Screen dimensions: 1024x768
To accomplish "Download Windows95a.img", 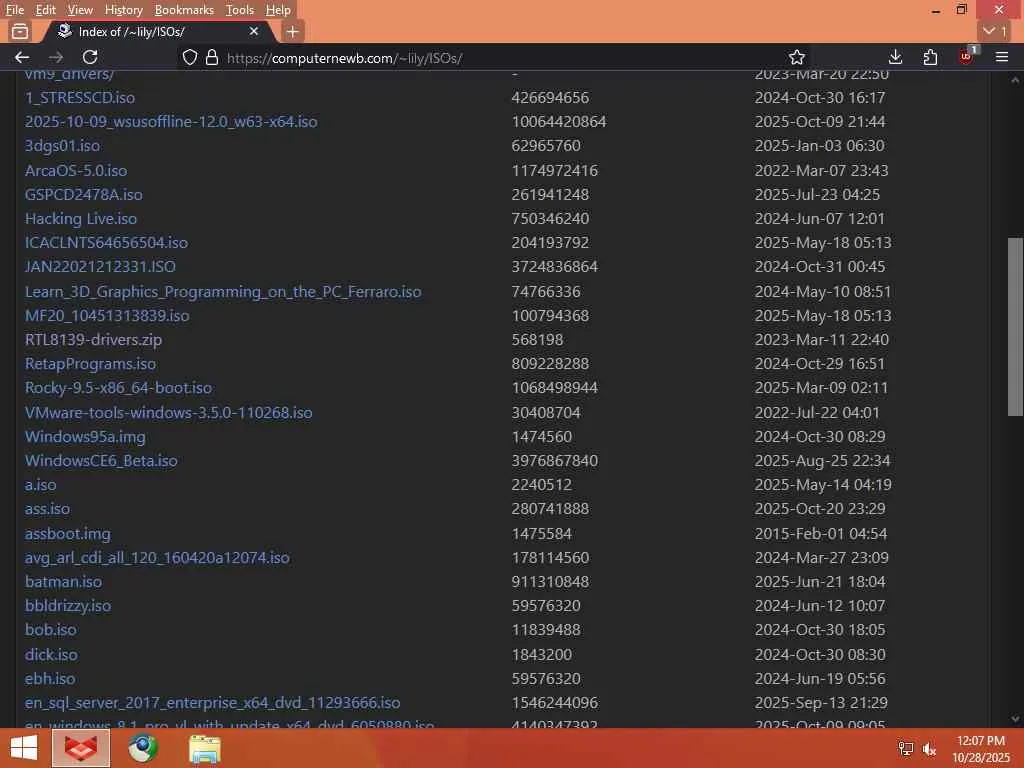I will click(x=86, y=437).
